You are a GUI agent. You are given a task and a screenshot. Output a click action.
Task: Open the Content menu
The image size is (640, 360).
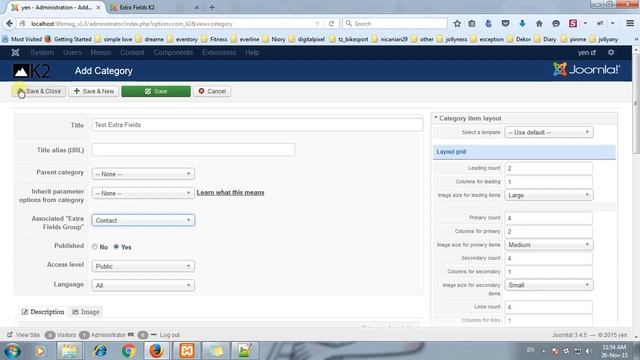(132, 52)
